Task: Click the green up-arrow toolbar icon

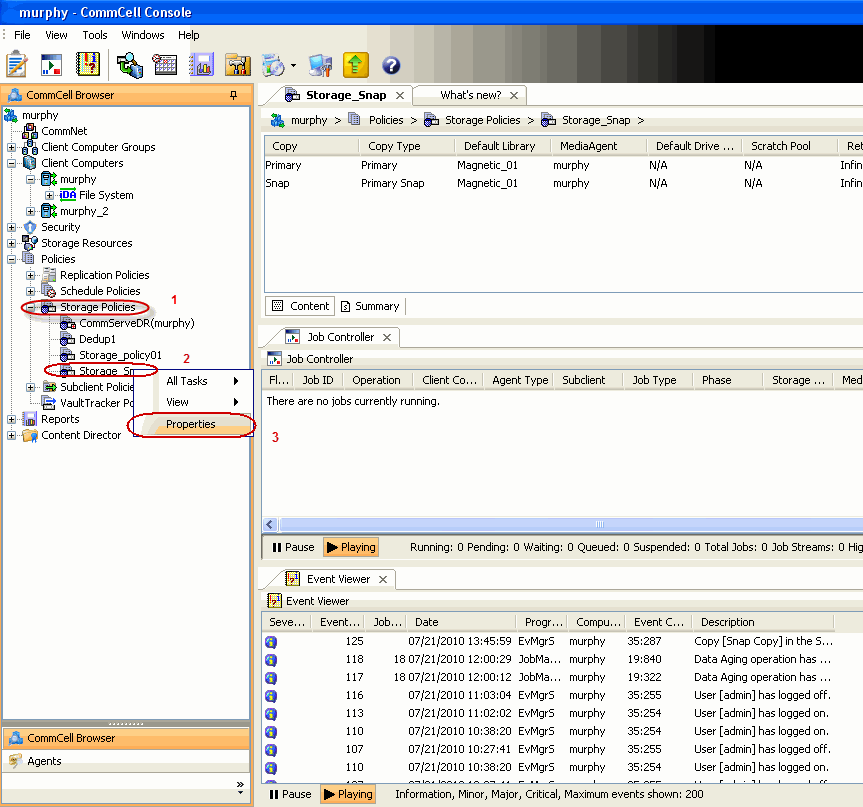Action: (356, 65)
